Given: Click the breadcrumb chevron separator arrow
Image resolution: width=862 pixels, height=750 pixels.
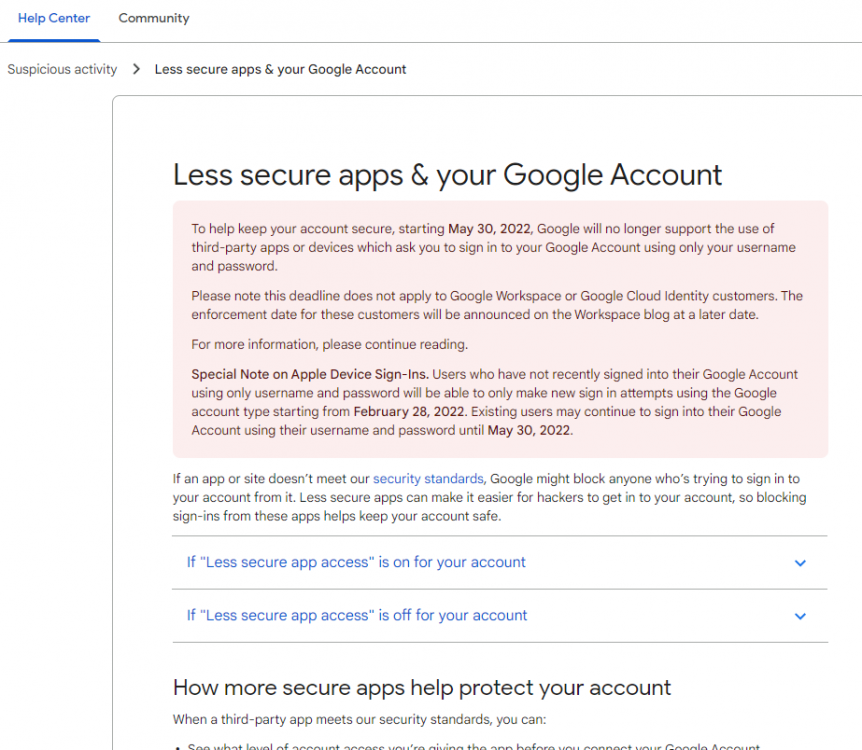Looking at the screenshot, I should (x=136, y=69).
